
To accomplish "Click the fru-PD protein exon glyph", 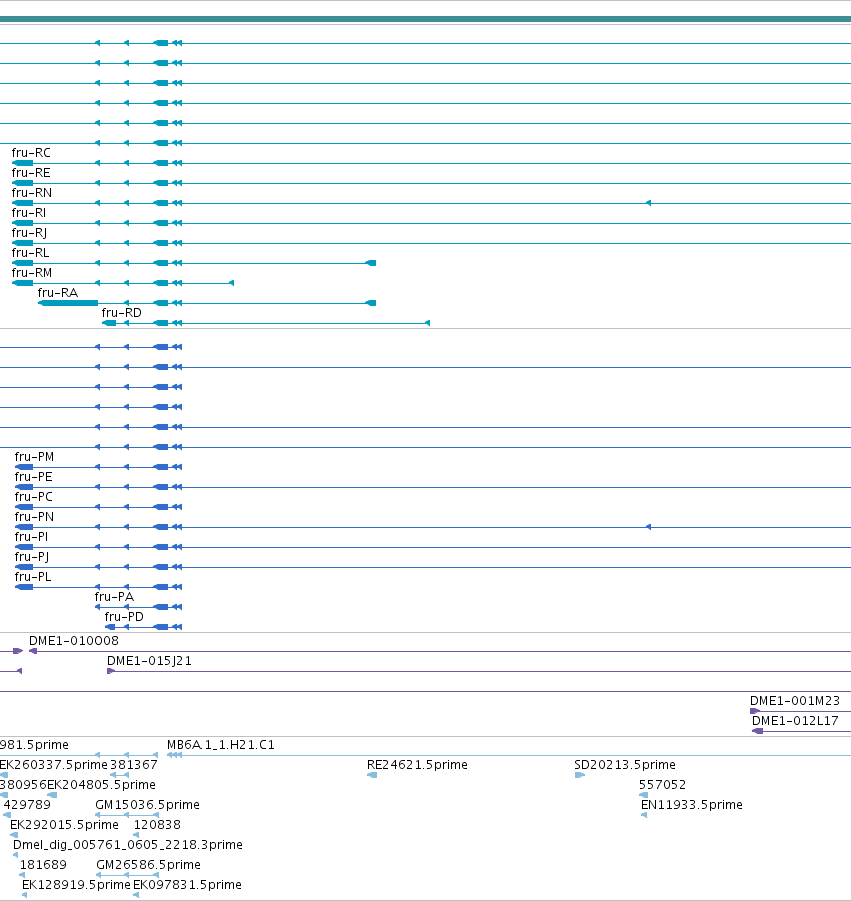I will tap(110, 627).
